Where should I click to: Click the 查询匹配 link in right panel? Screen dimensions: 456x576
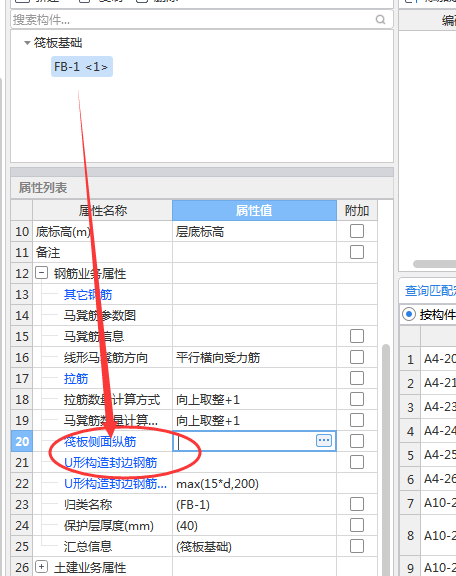pos(430,291)
